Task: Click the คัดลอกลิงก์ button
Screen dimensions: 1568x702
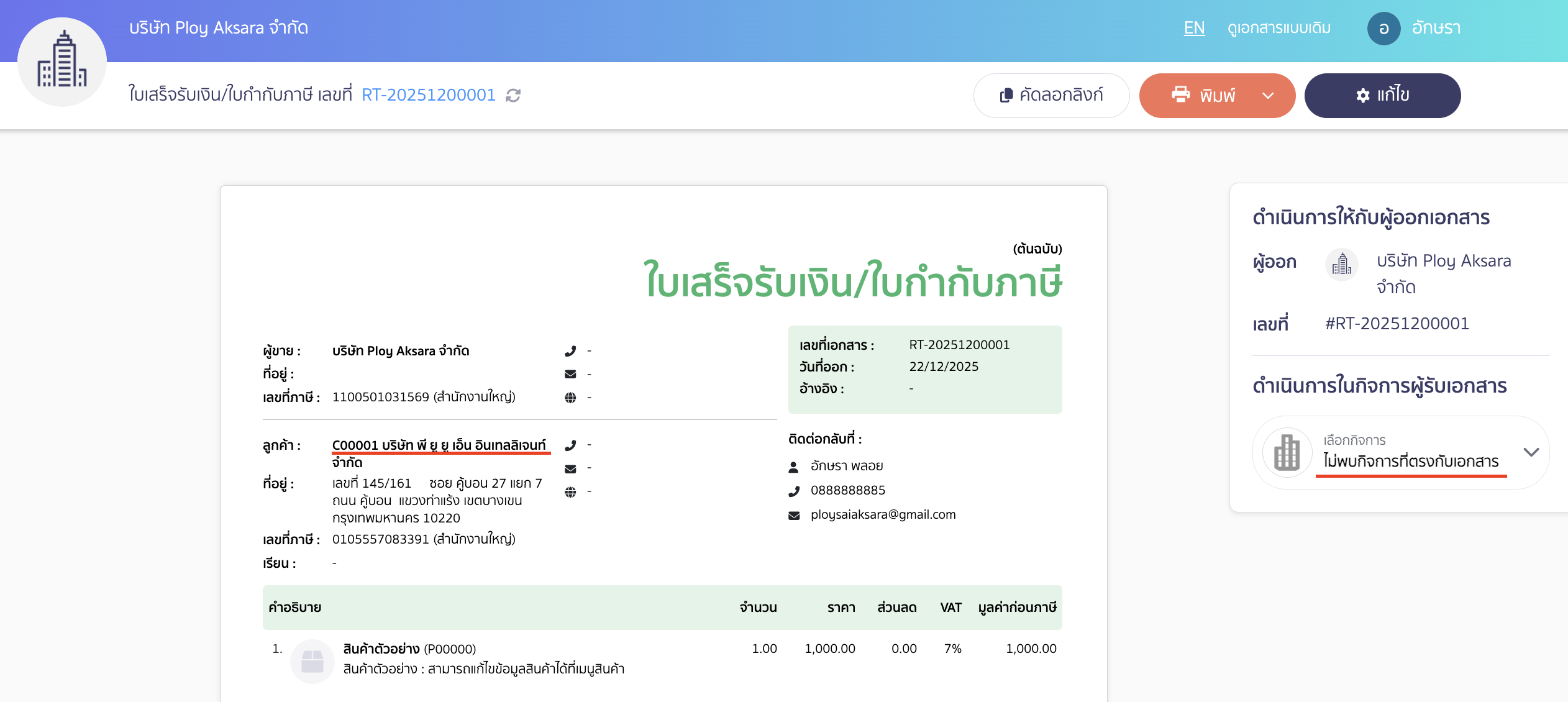Action: coord(1052,94)
